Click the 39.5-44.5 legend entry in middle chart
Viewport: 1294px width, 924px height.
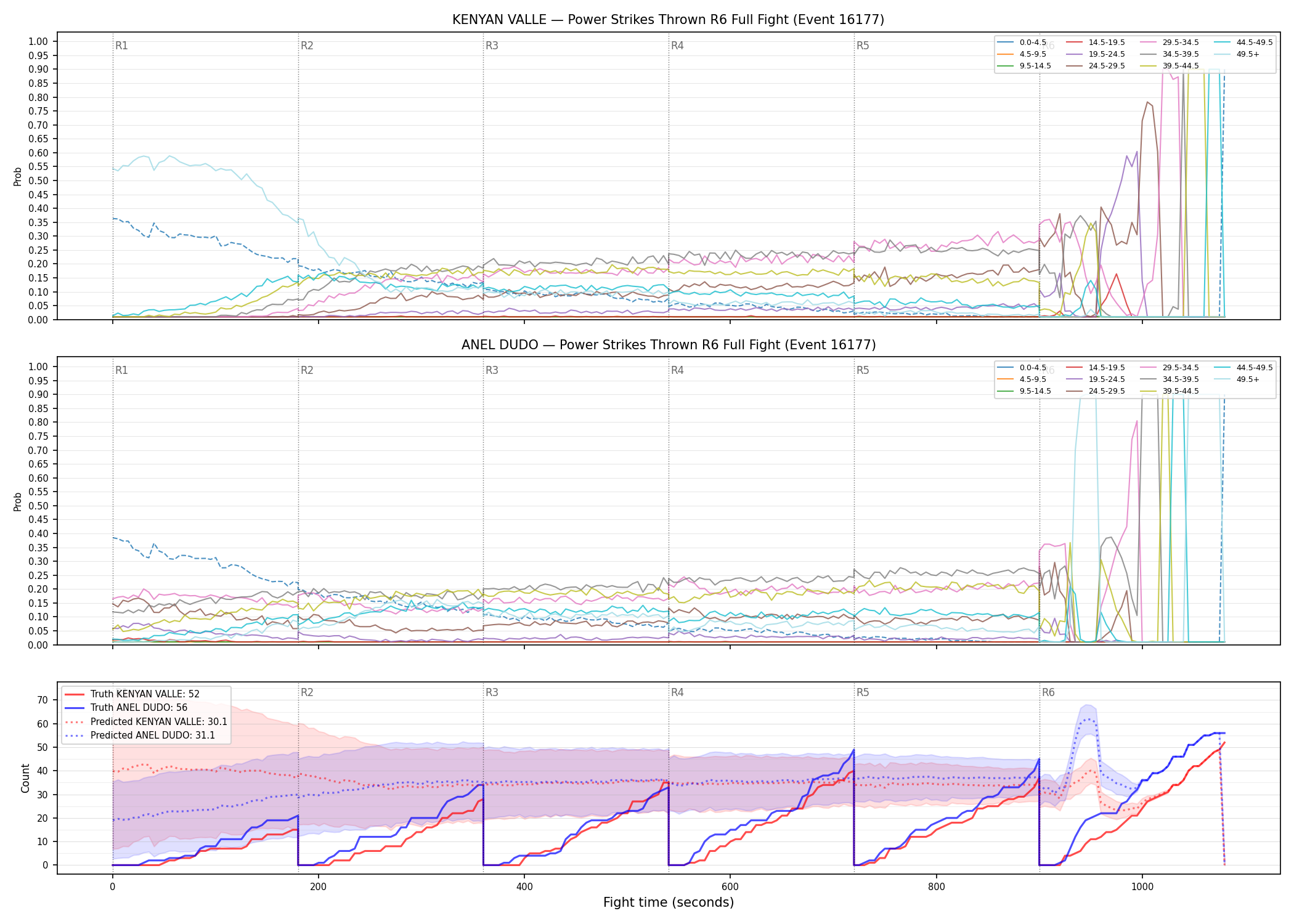pos(1170,391)
